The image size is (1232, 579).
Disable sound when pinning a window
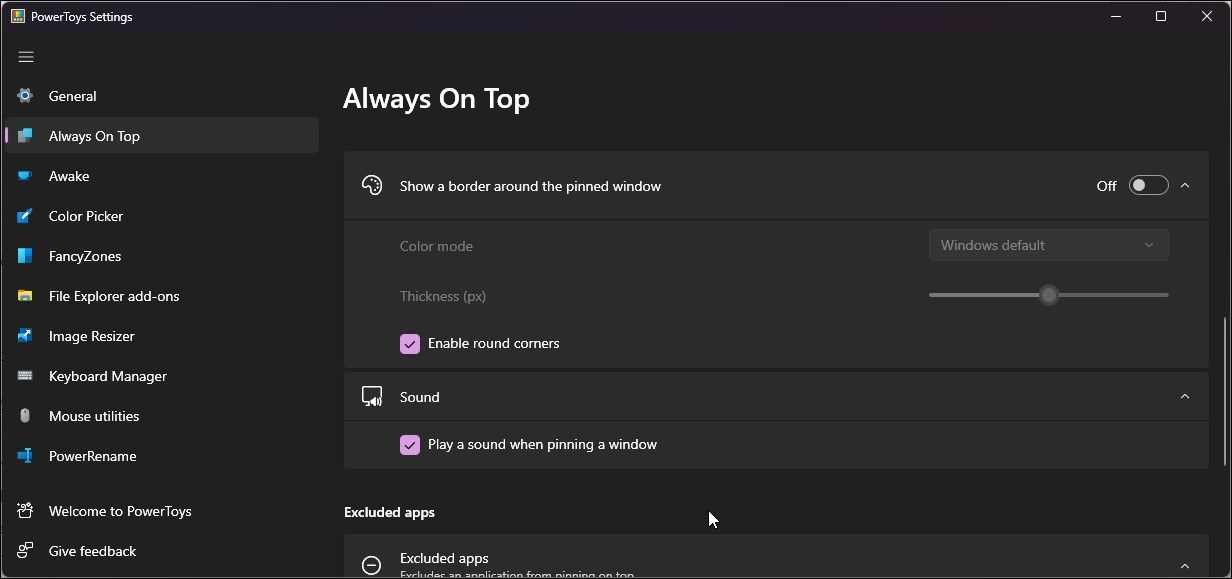(x=410, y=444)
